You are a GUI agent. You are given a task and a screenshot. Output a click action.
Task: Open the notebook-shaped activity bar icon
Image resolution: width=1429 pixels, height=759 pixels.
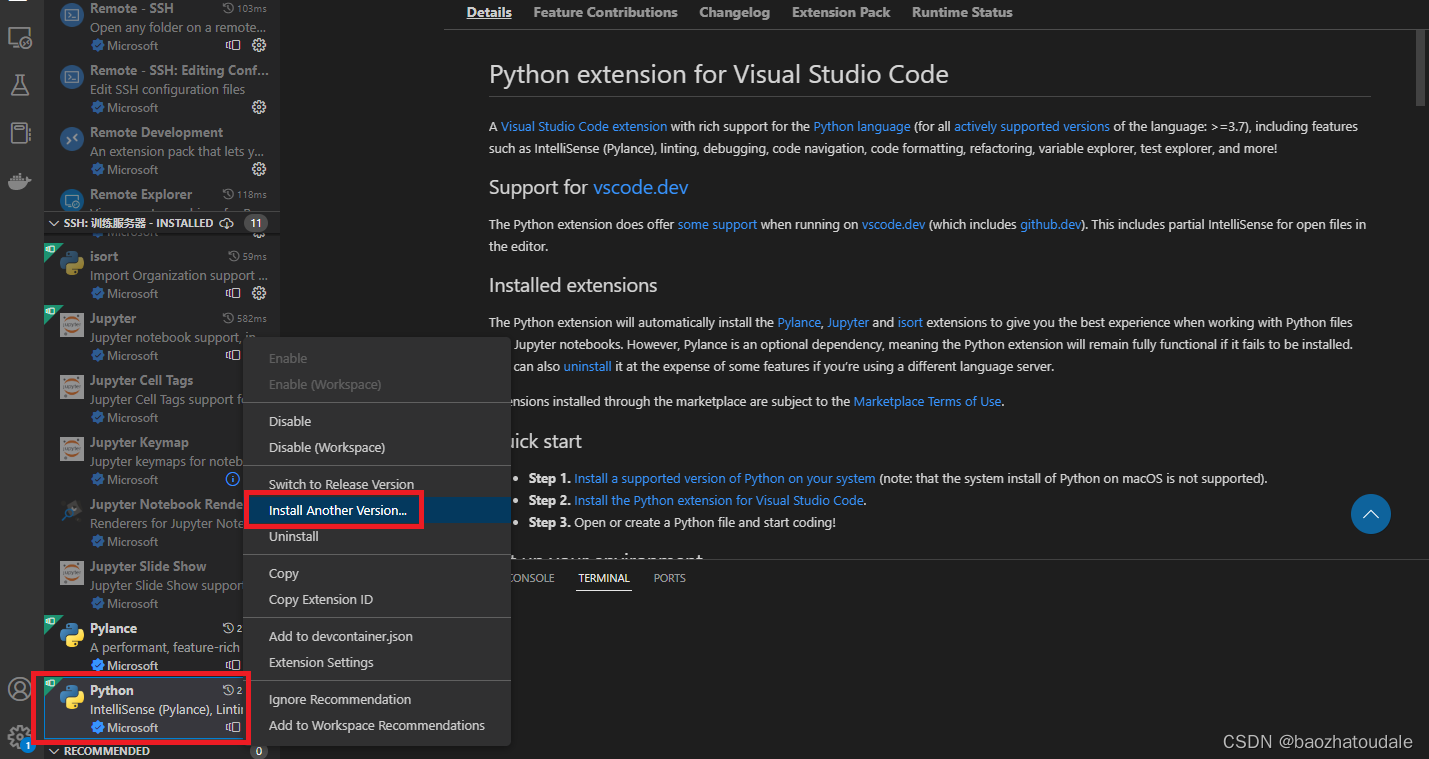click(x=20, y=133)
